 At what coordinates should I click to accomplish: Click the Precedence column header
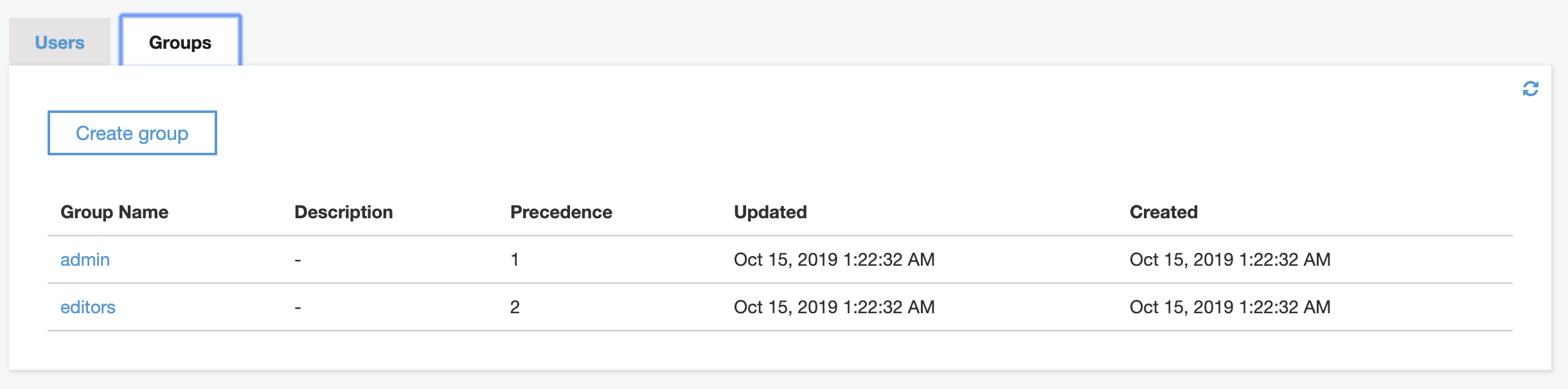560,212
